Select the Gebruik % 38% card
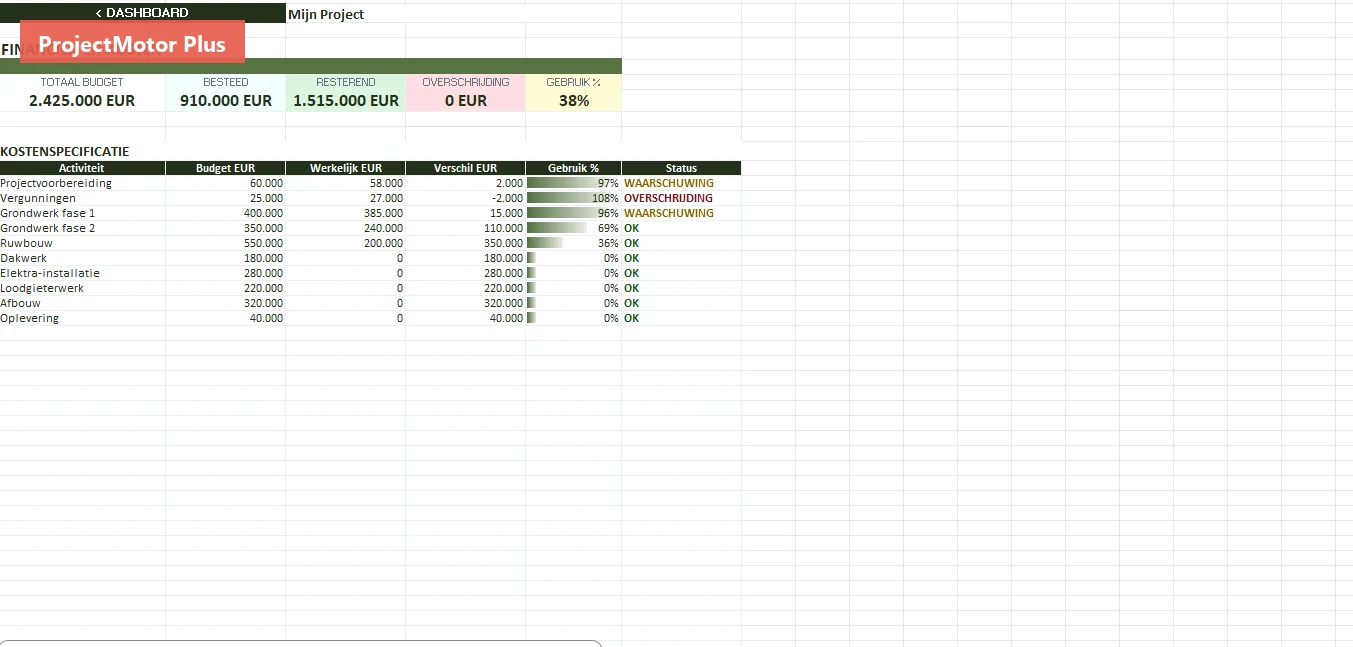The width and height of the screenshot is (1353, 647). click(573, 93)
